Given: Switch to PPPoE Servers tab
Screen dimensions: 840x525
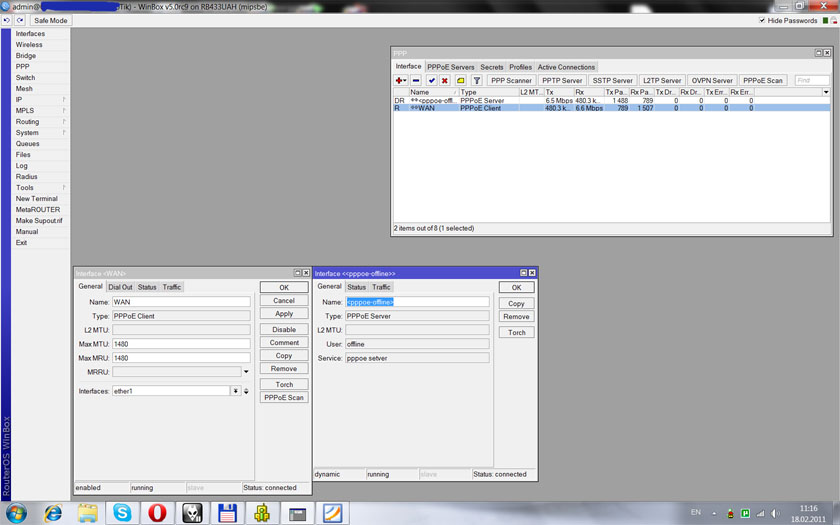Looking at the screenshot, I should (451, 67).
